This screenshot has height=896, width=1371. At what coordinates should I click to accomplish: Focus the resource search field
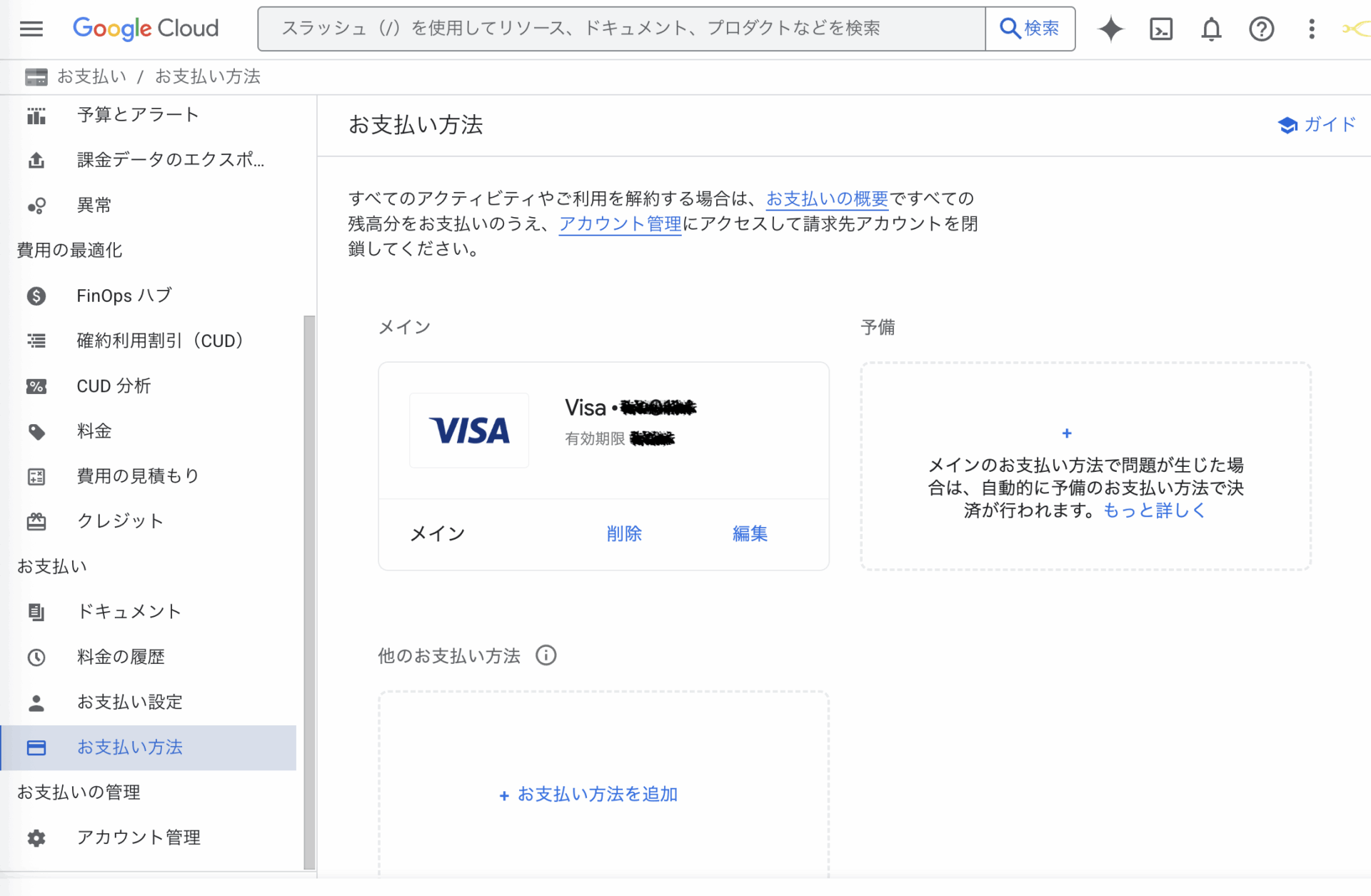[621, 29]
